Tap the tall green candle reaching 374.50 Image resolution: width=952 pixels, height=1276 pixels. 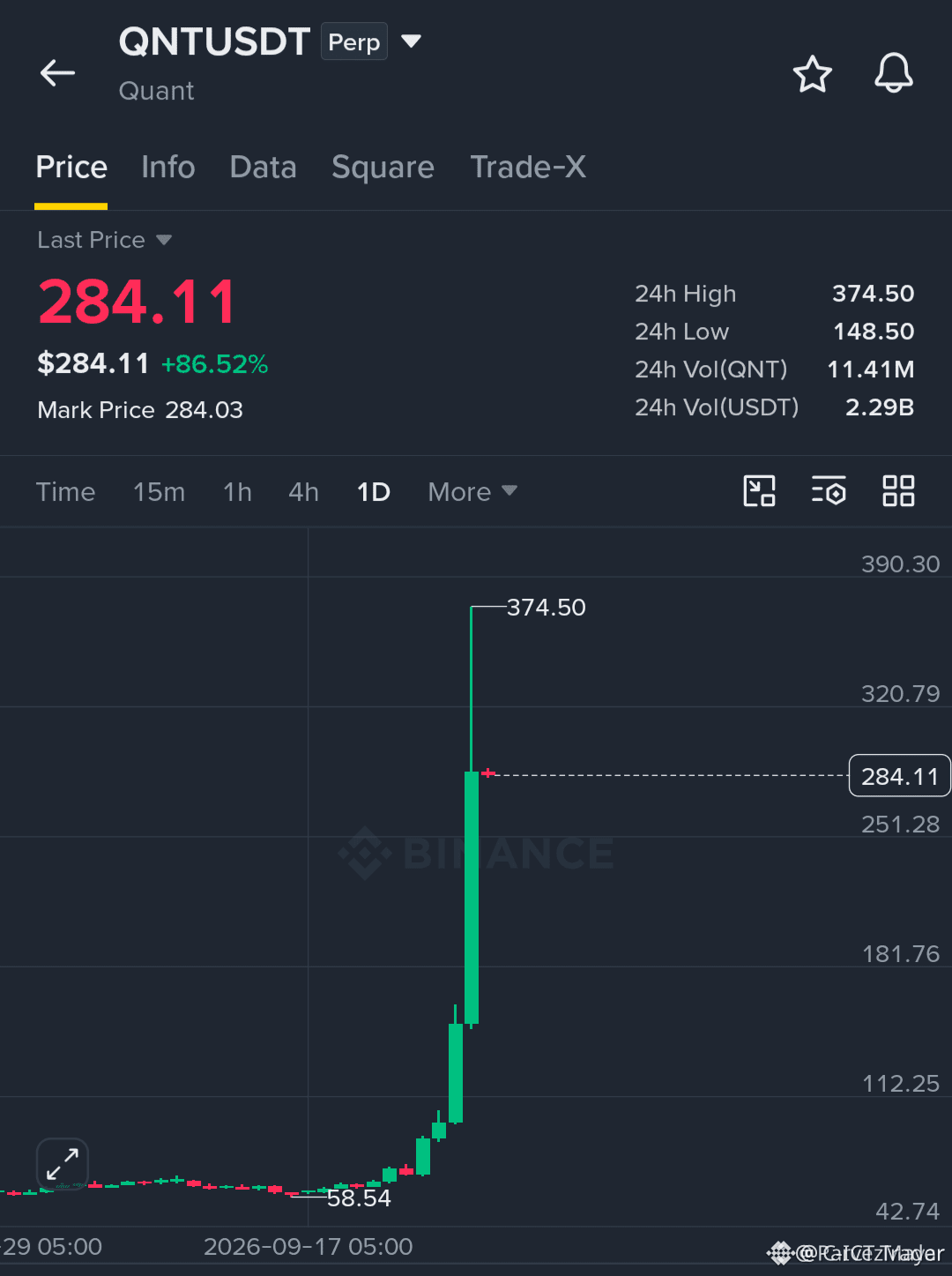tap(472, 898)
